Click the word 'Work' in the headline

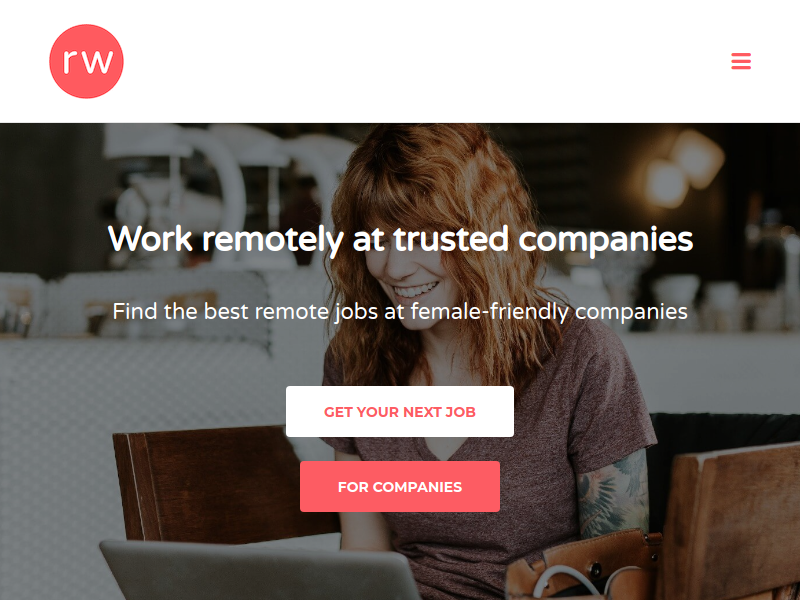pyautogui.click(x=150, y=238)
